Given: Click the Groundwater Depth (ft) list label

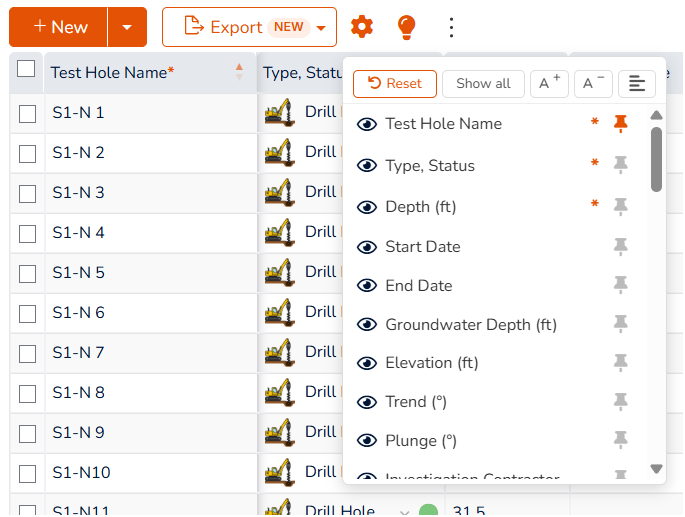Looking at the screenshot, I should pos(471,325).
